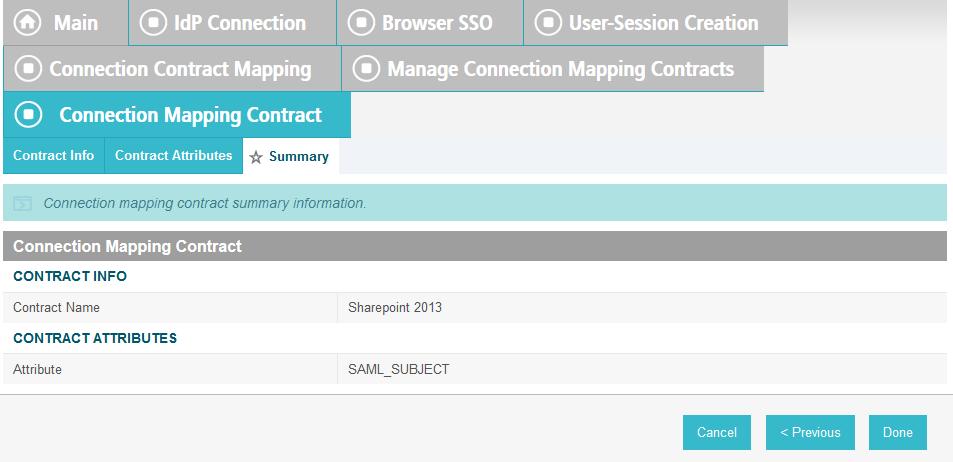953x462 pixels.
Task: Click the home icon on Main tab
Action: click(28, 22)
